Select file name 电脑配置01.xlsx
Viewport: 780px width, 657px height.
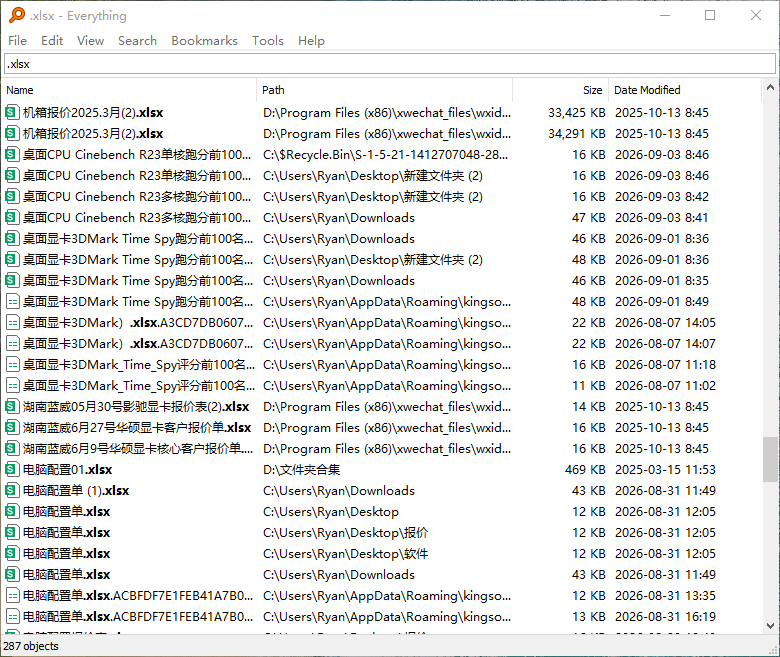tap(67, 469)
